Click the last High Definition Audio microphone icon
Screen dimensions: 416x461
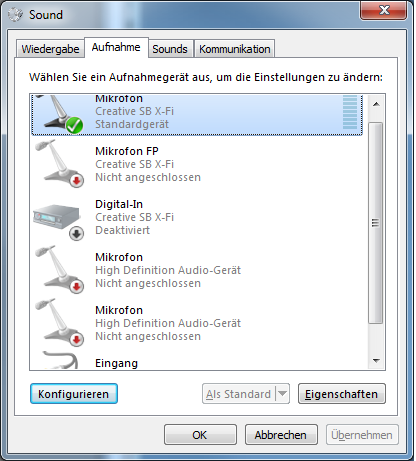(x=59, y=323)
